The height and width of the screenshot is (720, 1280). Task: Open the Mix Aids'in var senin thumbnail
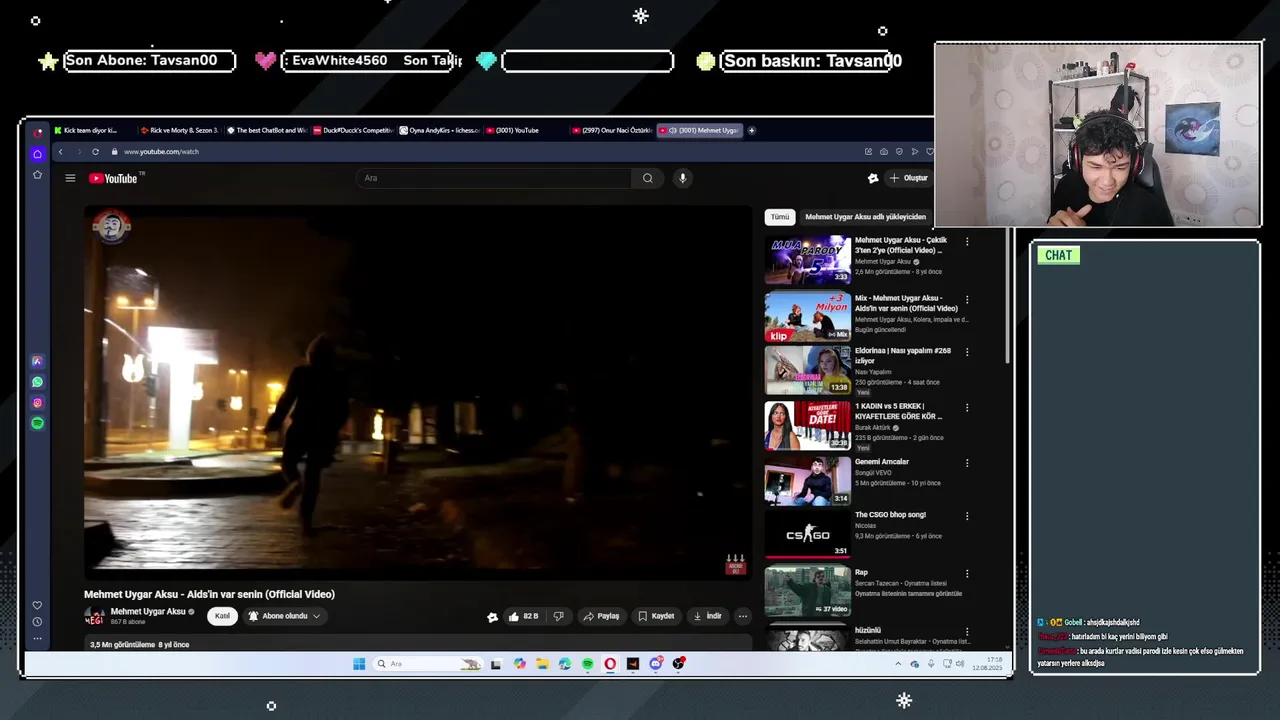[x=807, y=316]
